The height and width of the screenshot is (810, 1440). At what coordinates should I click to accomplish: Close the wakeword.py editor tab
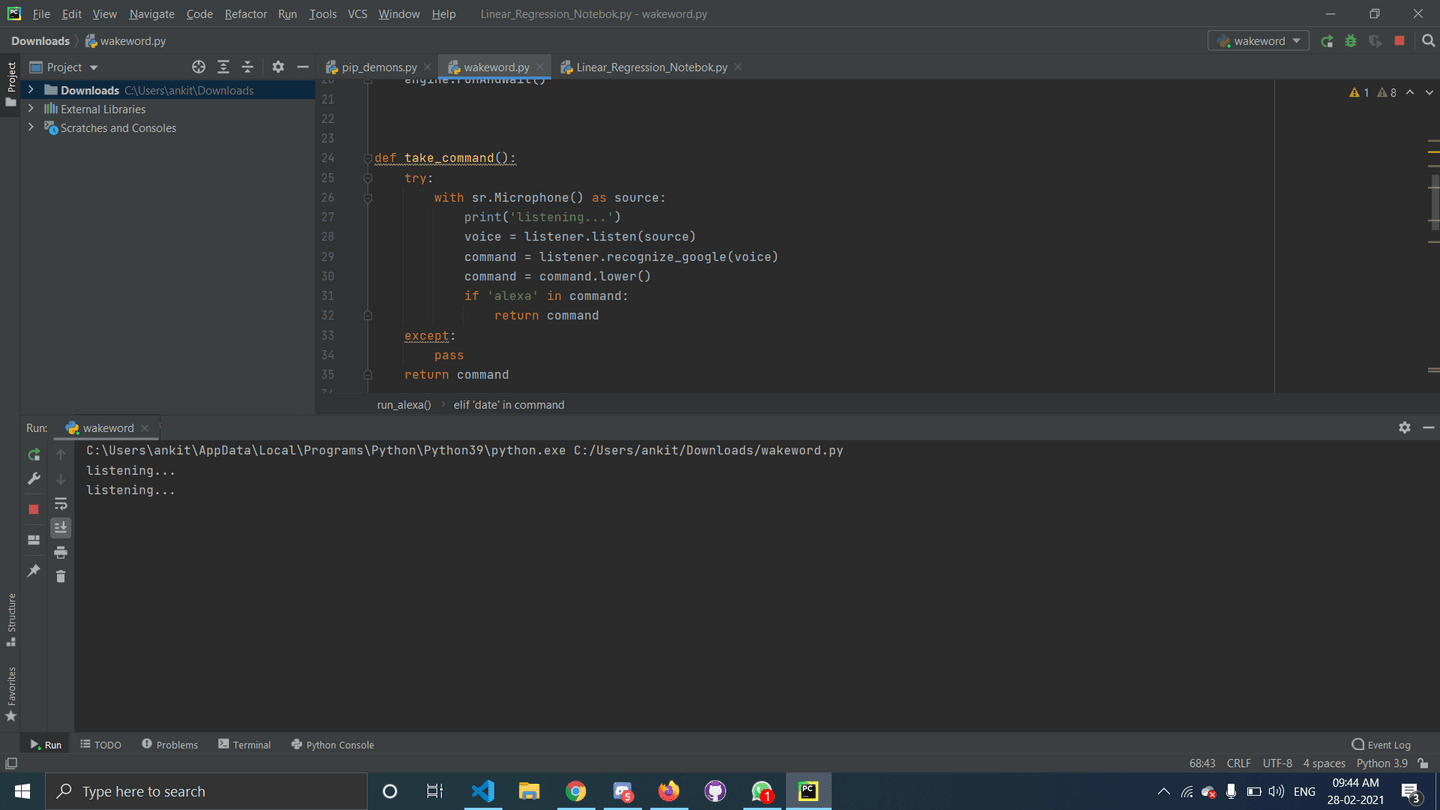point(539,67)
